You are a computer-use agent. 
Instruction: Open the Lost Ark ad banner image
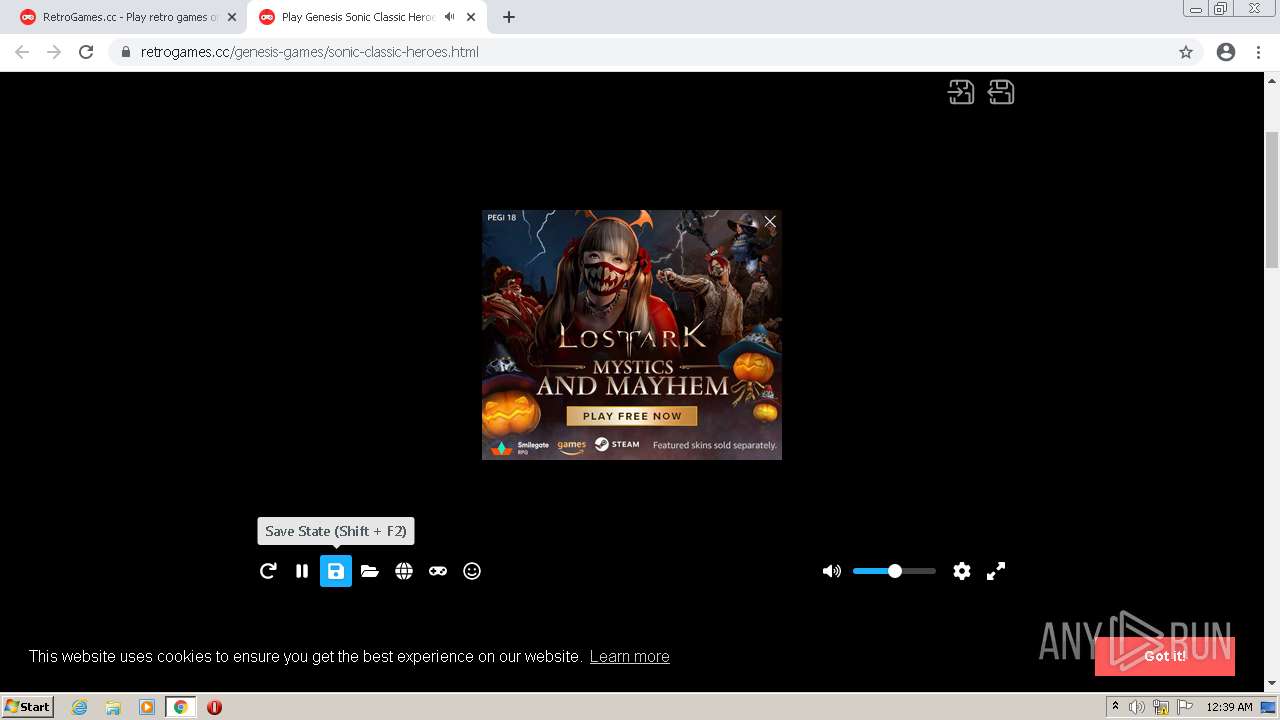(x=632, y=335)
